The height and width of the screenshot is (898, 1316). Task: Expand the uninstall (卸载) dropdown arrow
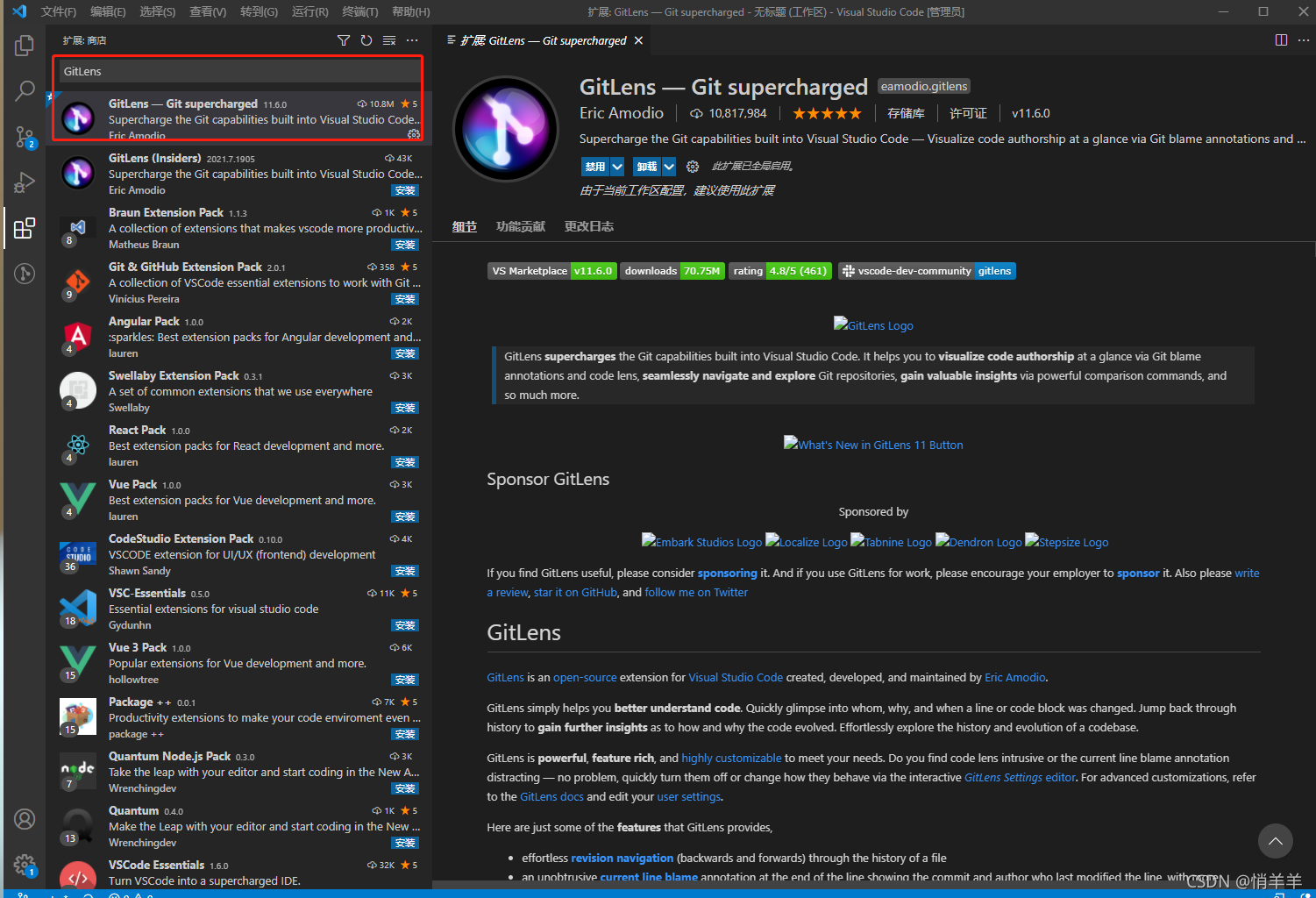[669, 167]
